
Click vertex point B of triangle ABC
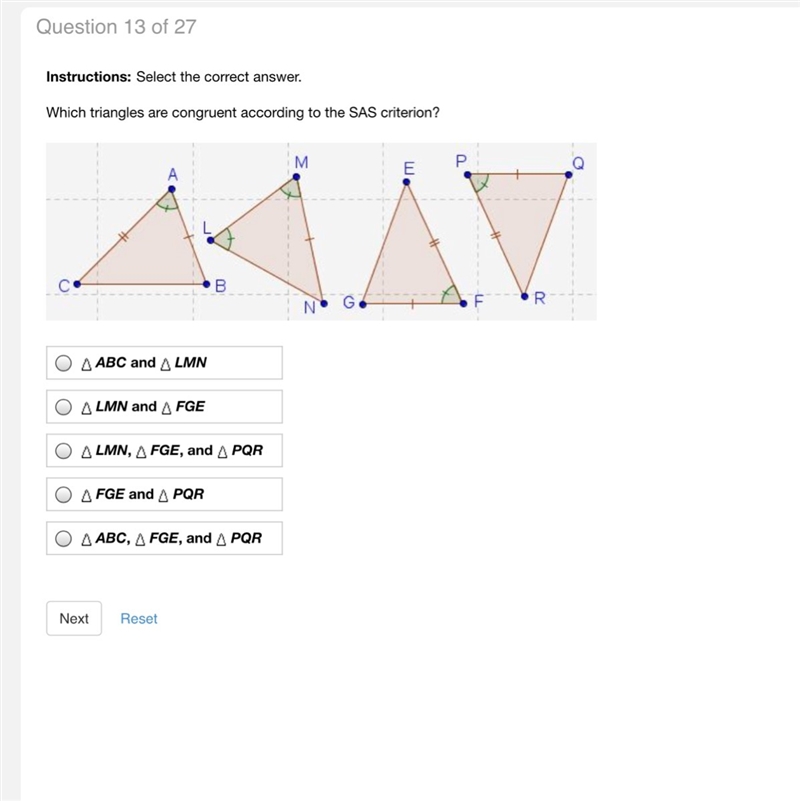(206, 284)
